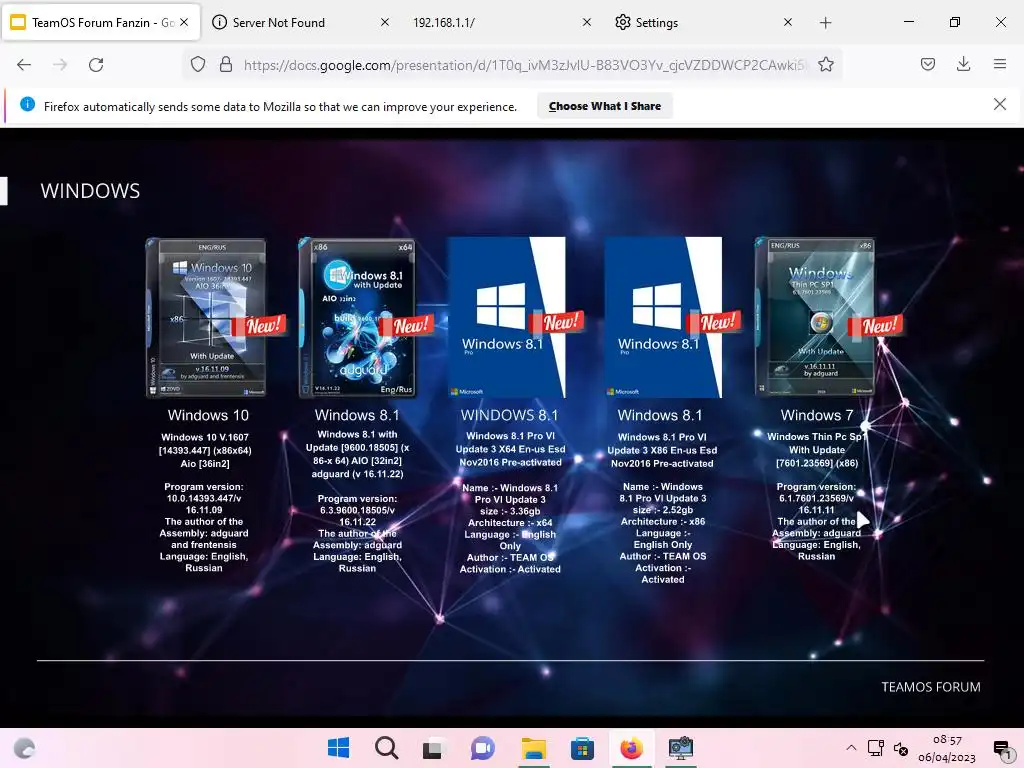The image size is (1024, 768).
Task: Open a new browser tab
Action: [x=825, y=23]
